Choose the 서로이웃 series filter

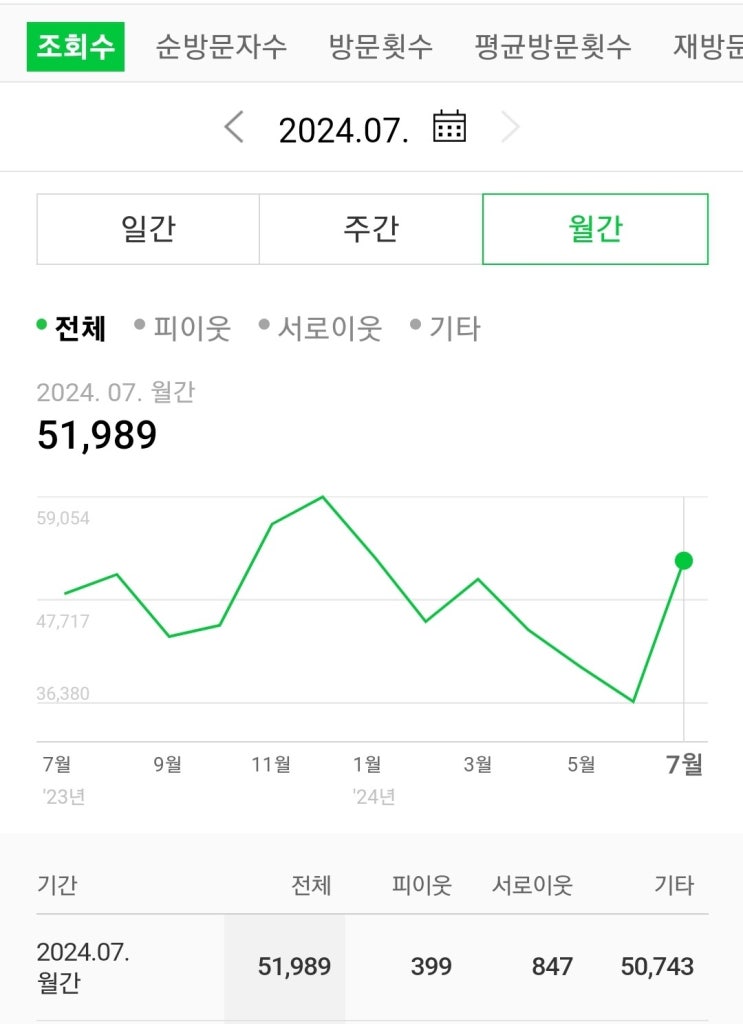point(320,328)
